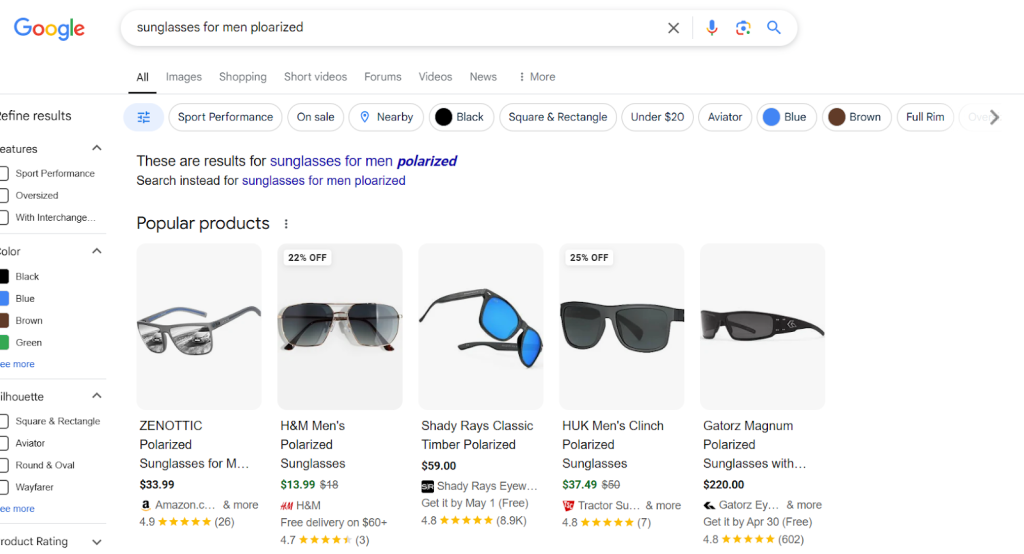Switch to the Shopping tab
This screenshot has width=1024, height=554.
tap(242, 77)
